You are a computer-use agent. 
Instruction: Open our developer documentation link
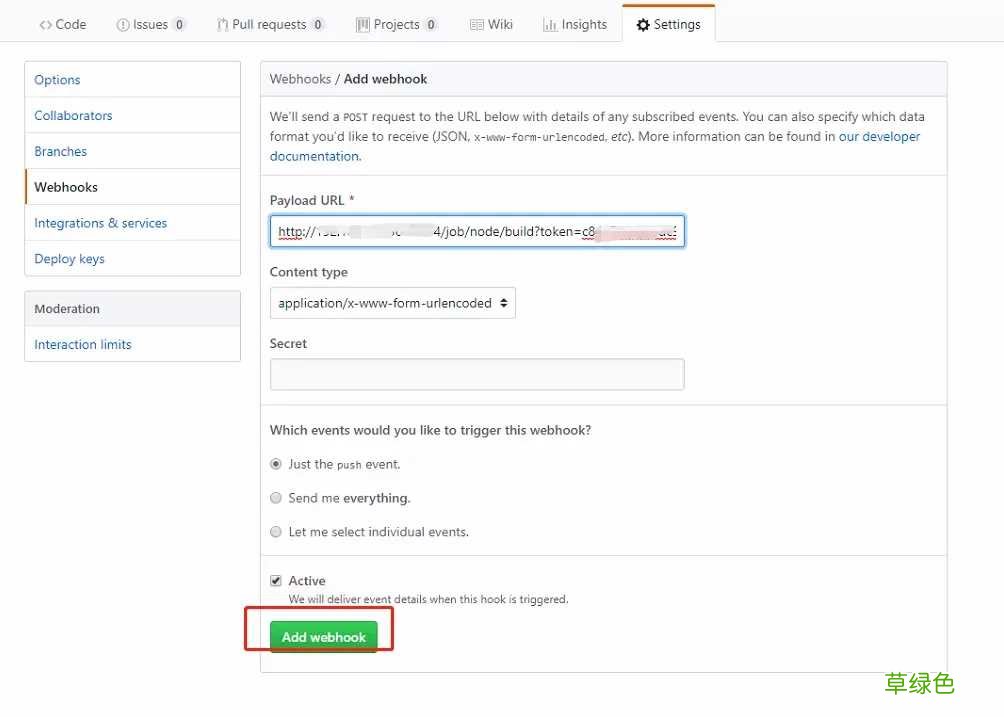(x=880, y=136)
